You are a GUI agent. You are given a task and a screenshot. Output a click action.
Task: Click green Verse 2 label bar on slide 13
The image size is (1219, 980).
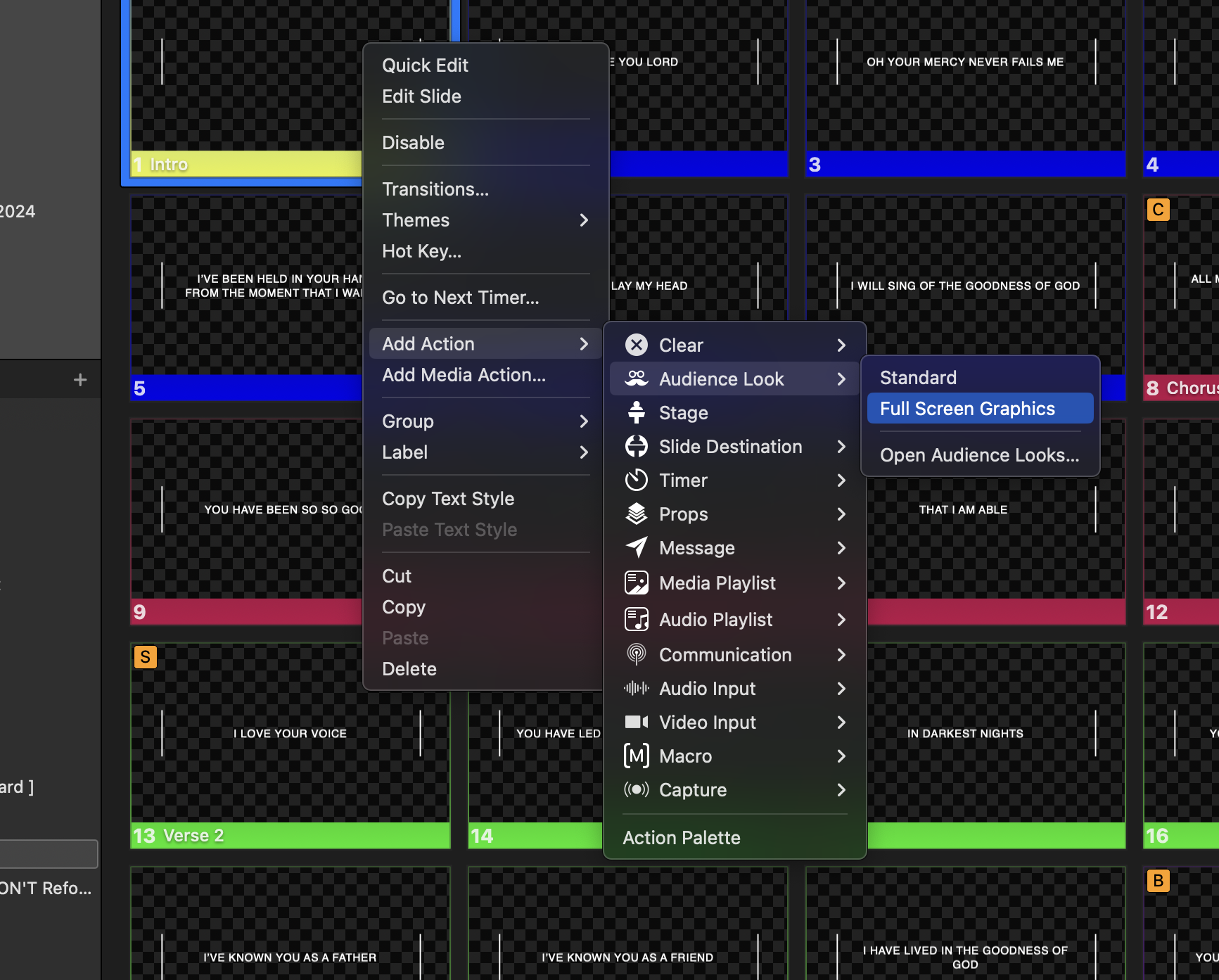pyautogui.click(x=291, y=836)
